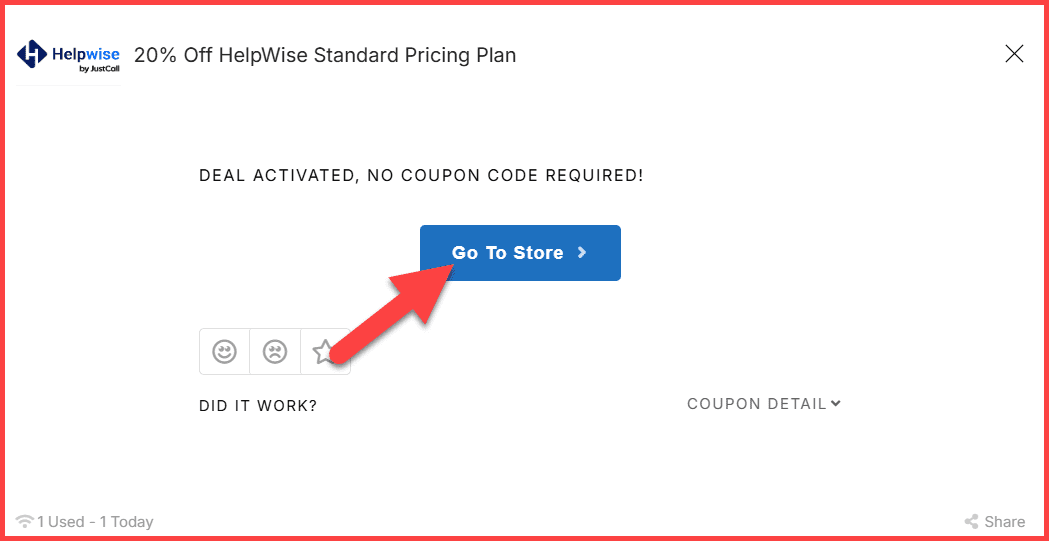Click the share icon at the bottom right
Image resolution: width=1049 pixels, height=541 pixels.
[x=971, y=522]
